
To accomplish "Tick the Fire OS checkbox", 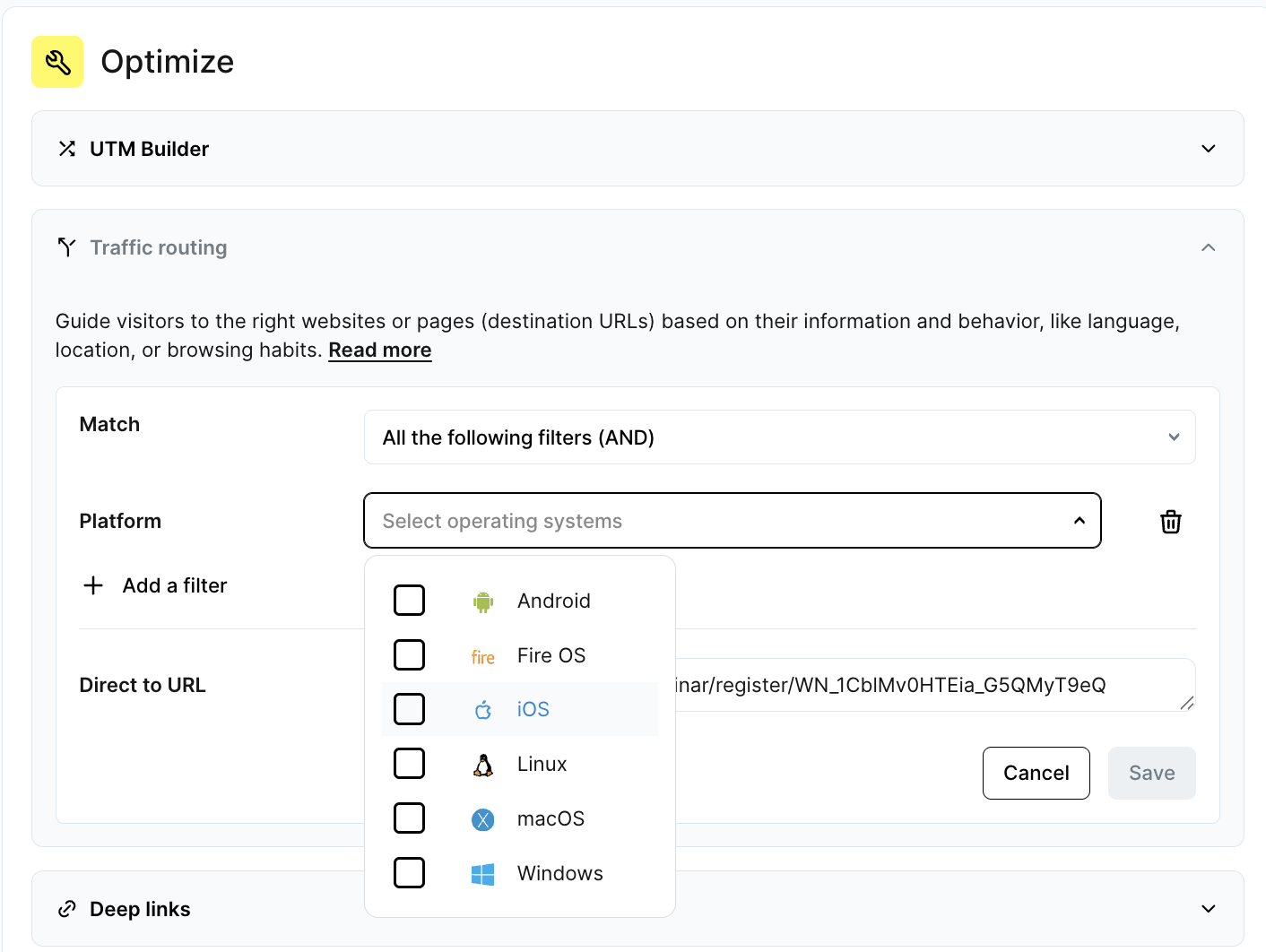I will tap(410, 655).
